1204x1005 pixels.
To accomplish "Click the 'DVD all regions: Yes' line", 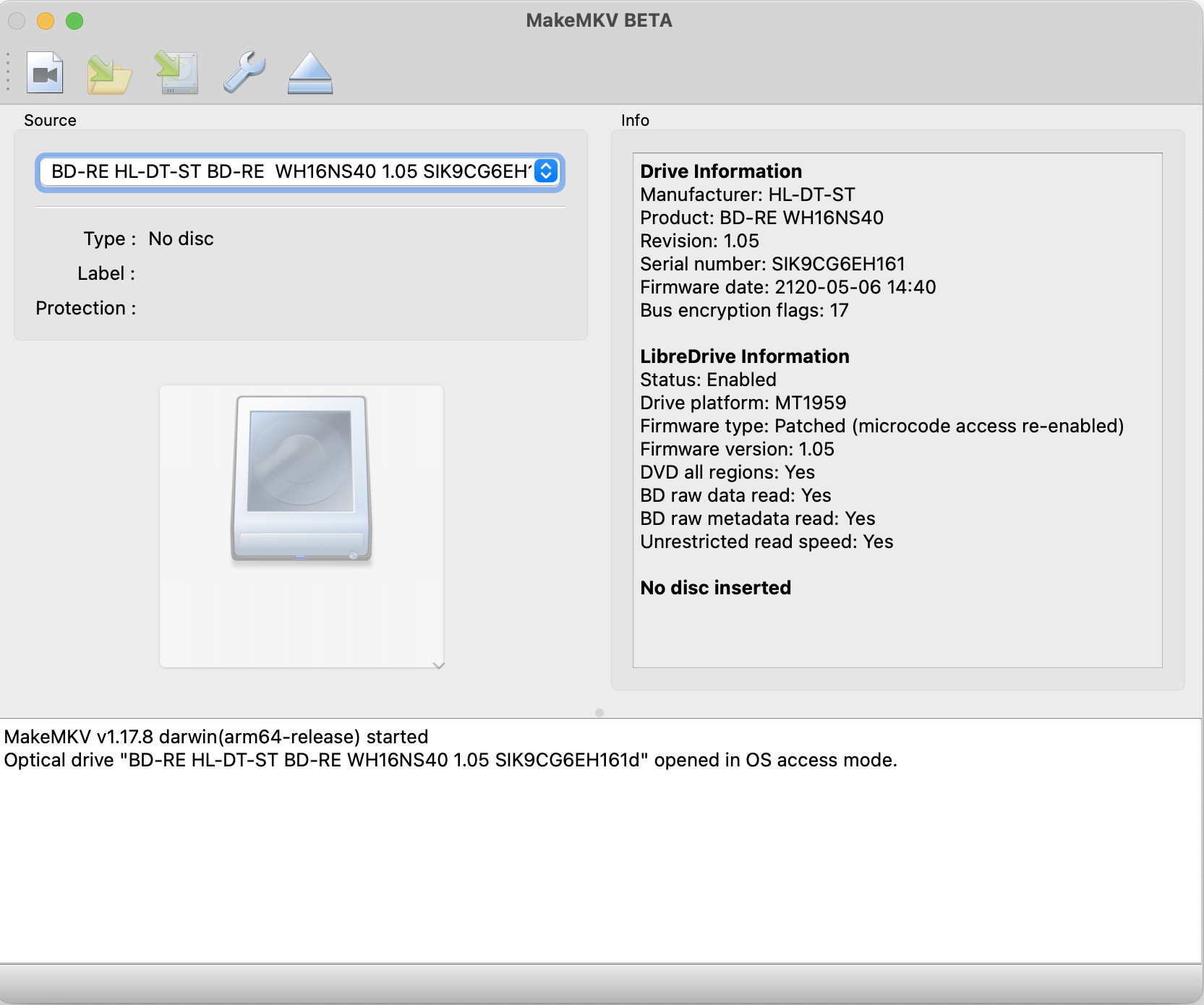I will 727,472.
